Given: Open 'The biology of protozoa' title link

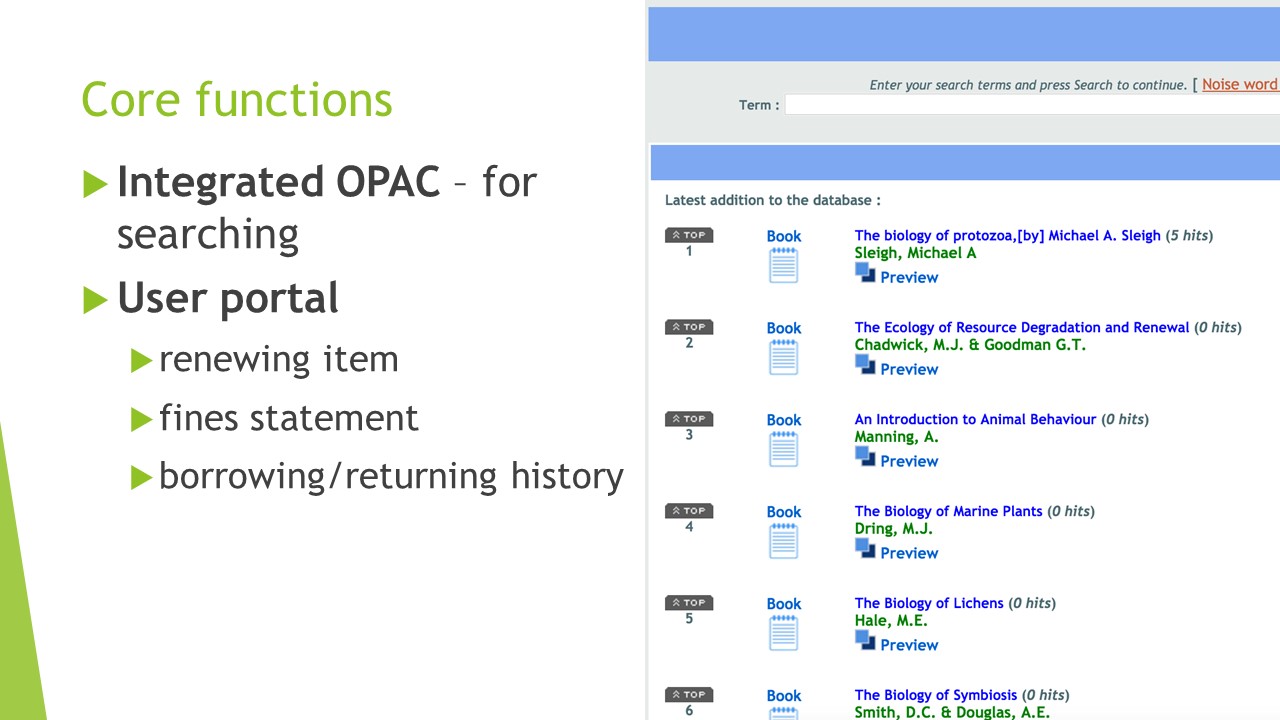Looking at the screenshot, I should click(1007, 236).
